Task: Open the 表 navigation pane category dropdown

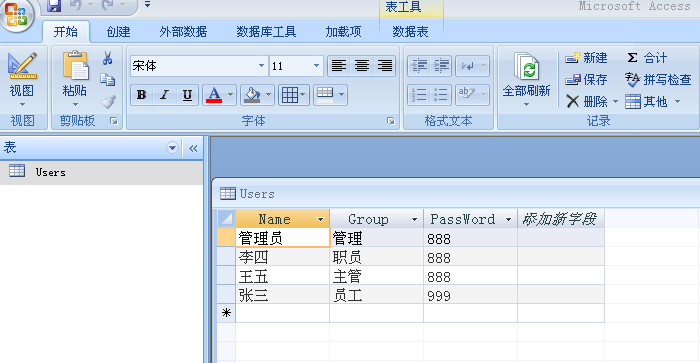Action: click(172, 148)
